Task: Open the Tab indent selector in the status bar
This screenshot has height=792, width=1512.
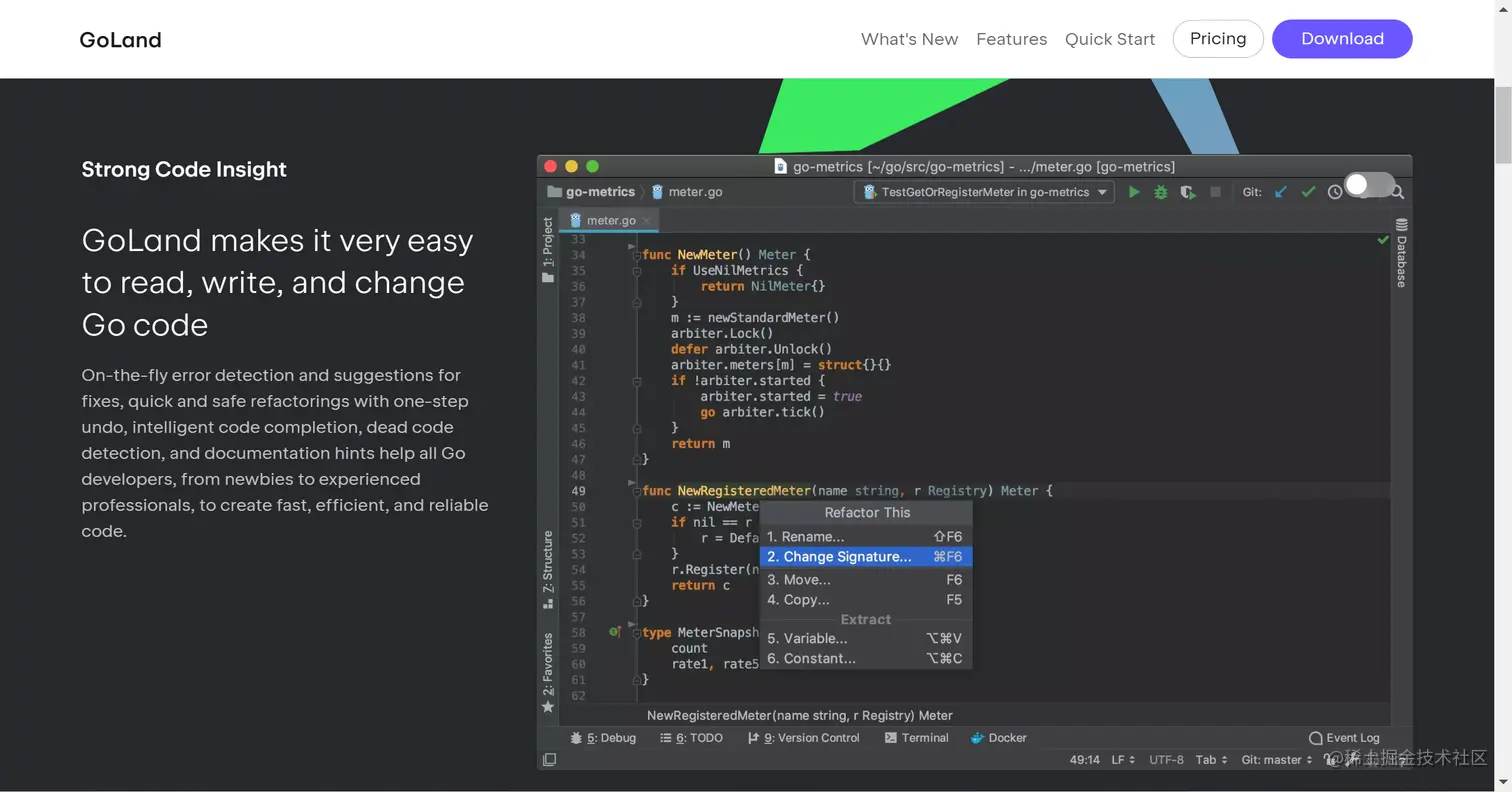Action: pos(1212,760)
